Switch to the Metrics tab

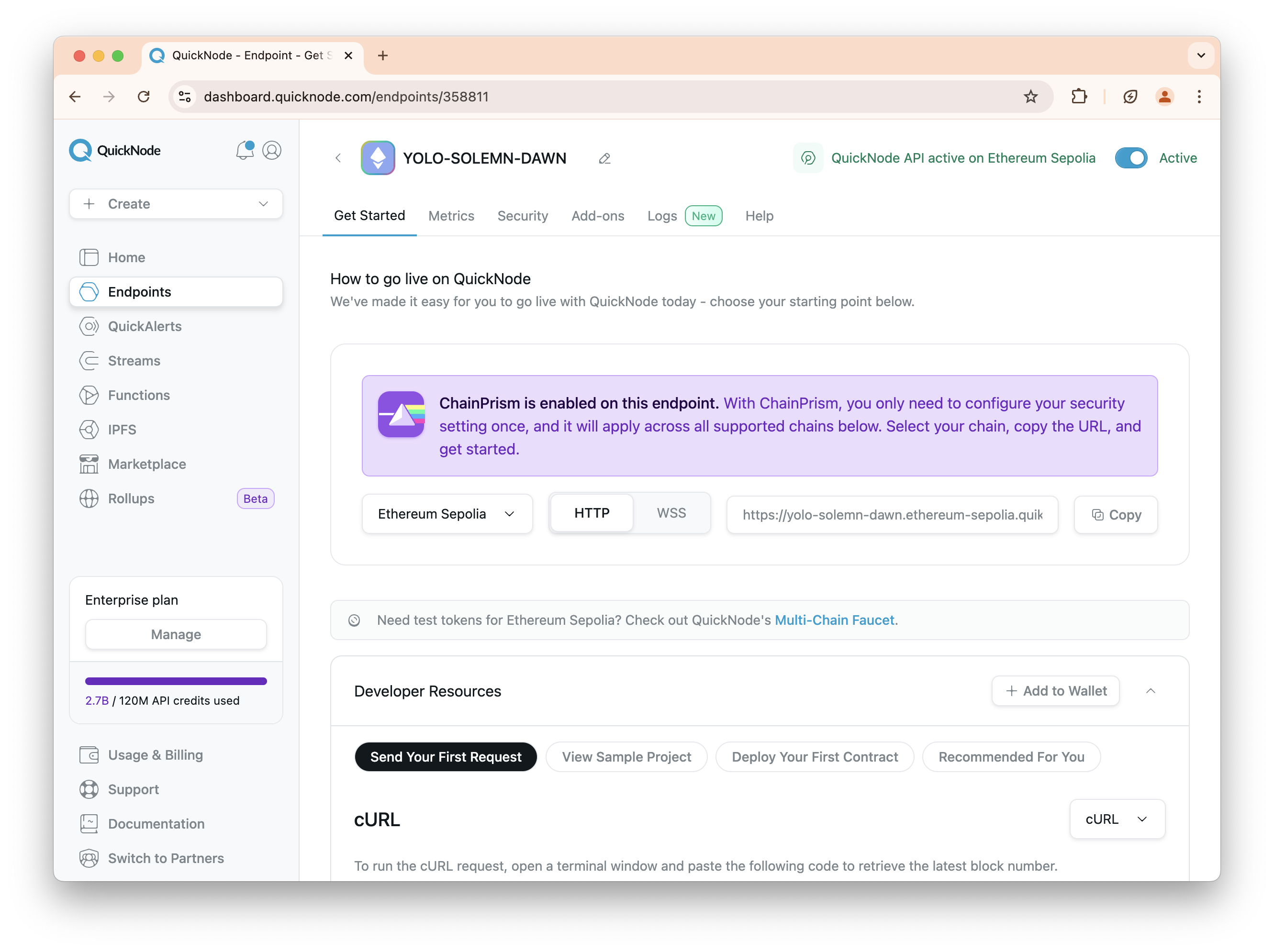[x=451, y=216]
